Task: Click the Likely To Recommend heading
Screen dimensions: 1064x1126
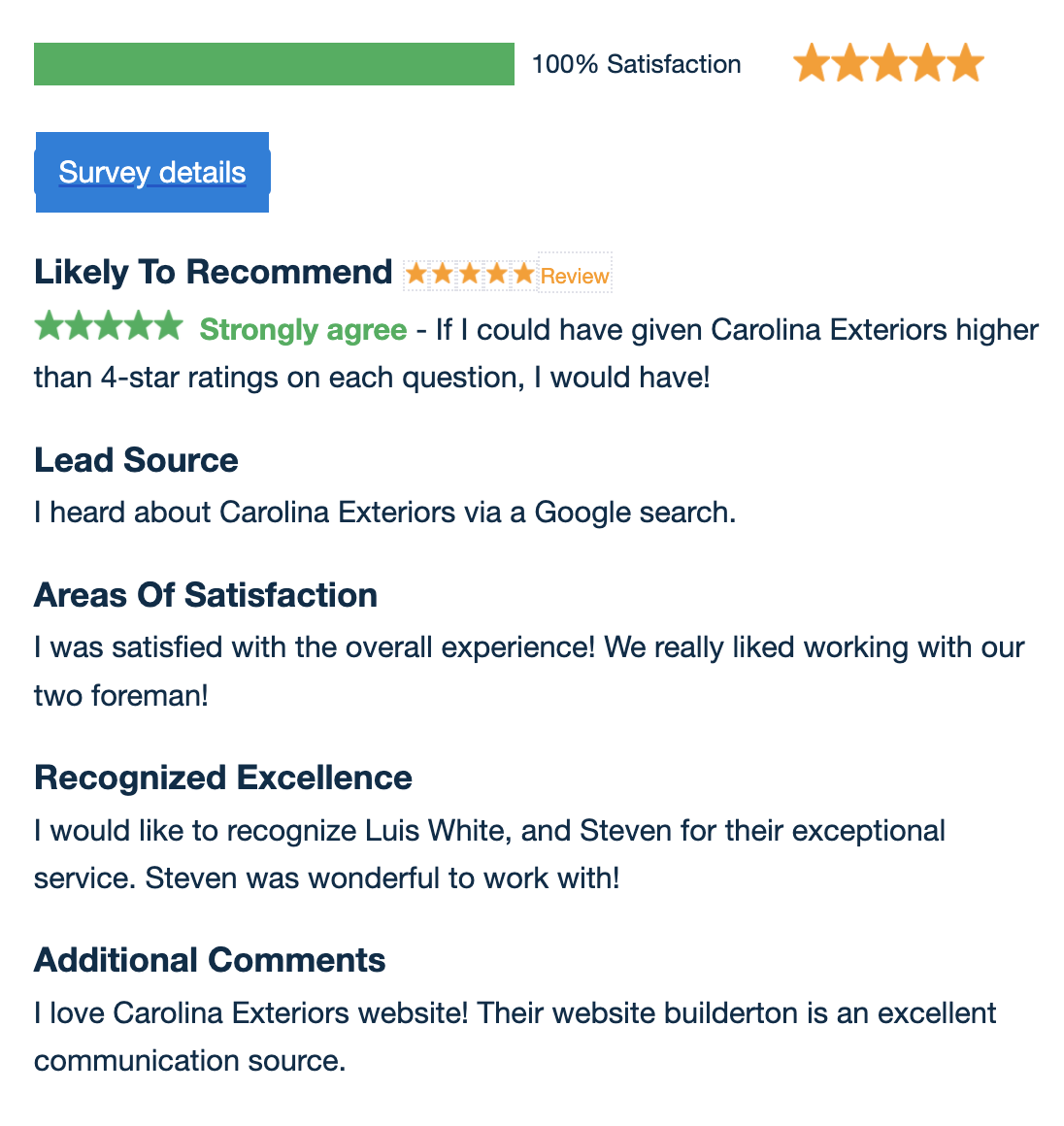Action: (x=214, y=272)
